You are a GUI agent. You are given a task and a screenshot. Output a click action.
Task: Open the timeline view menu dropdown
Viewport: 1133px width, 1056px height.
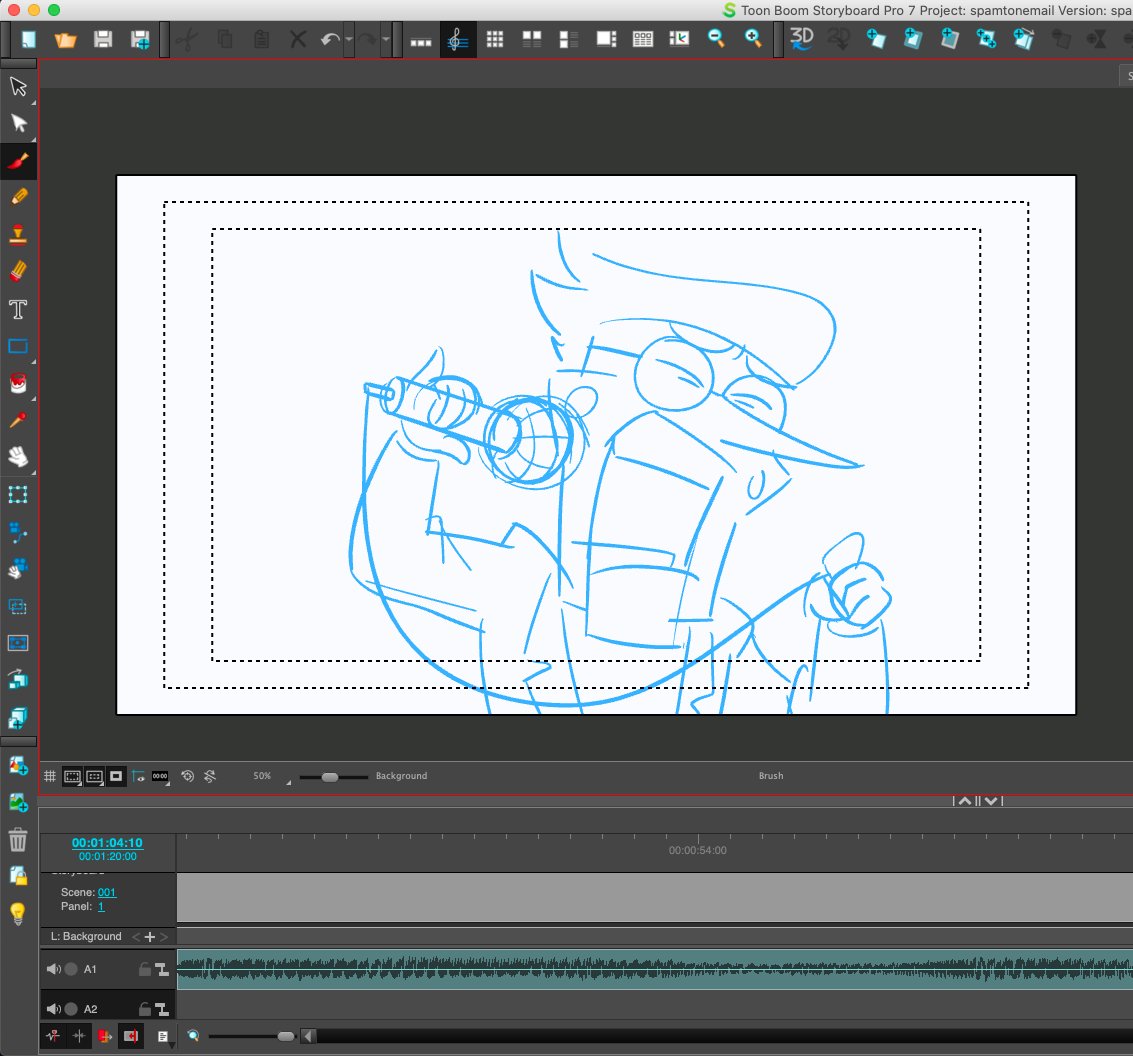click(x=165, y=1037)
